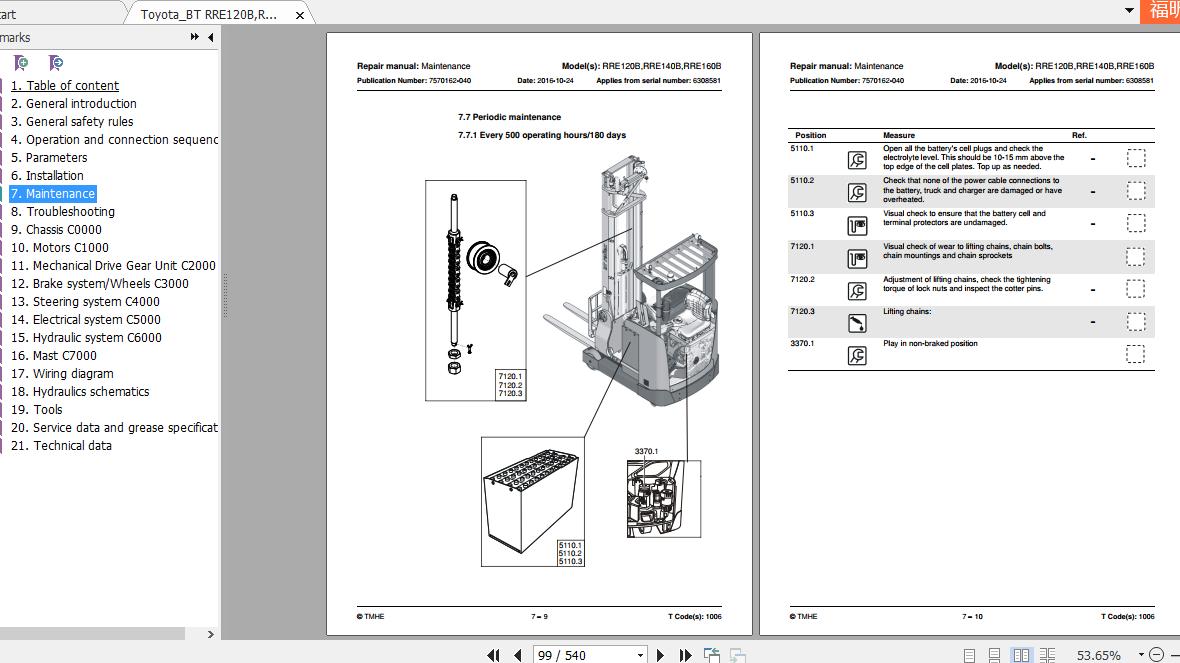Select single page view mode icon
This screenshot has width=1180, height=663.
pos(969,654)
